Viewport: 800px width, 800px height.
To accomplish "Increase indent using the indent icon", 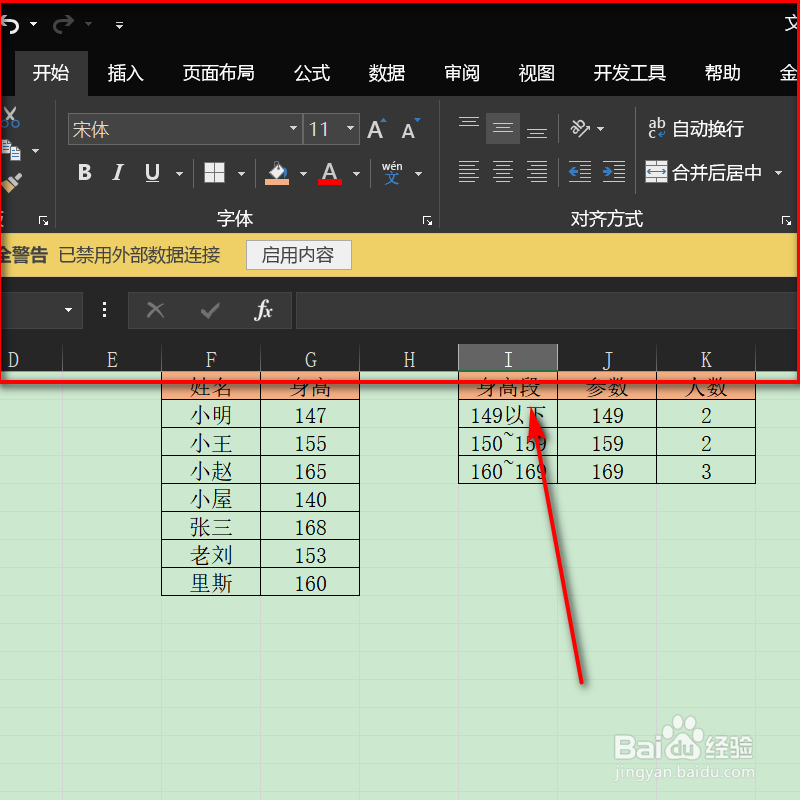I will [x=614, y=172].
